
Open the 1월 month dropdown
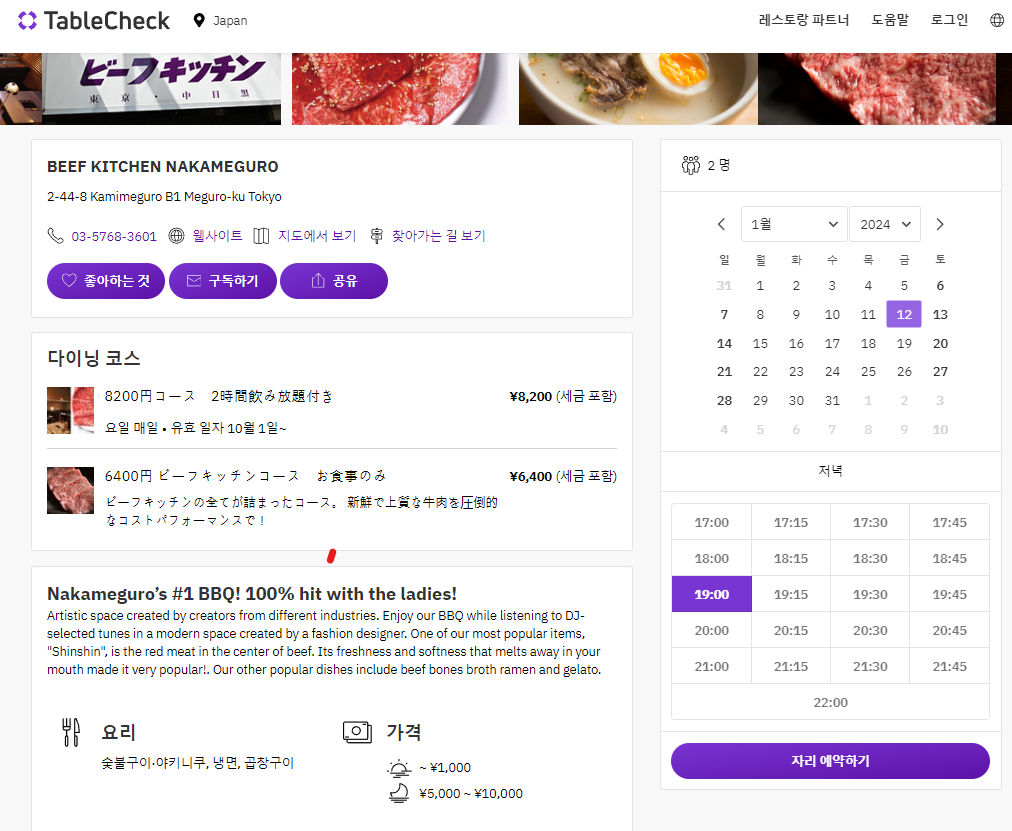click(x=794, y=224)
